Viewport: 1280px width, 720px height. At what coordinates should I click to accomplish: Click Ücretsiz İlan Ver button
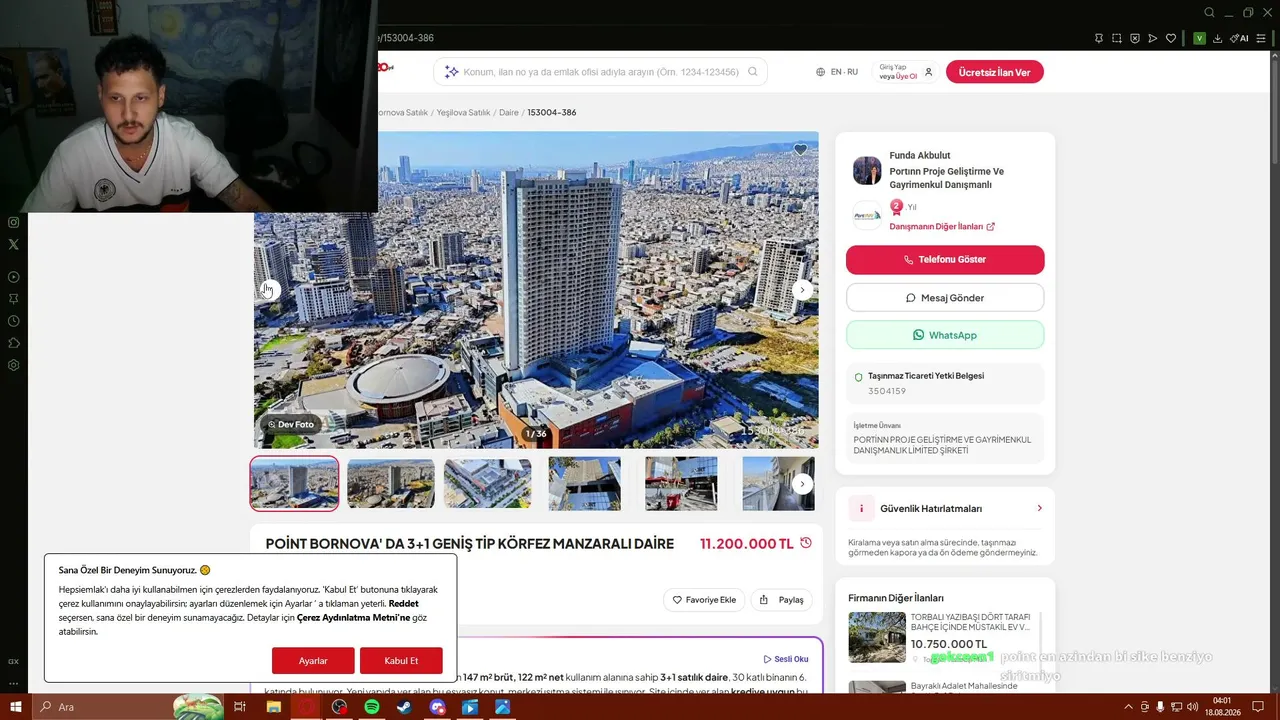click(x=995, y=72)
